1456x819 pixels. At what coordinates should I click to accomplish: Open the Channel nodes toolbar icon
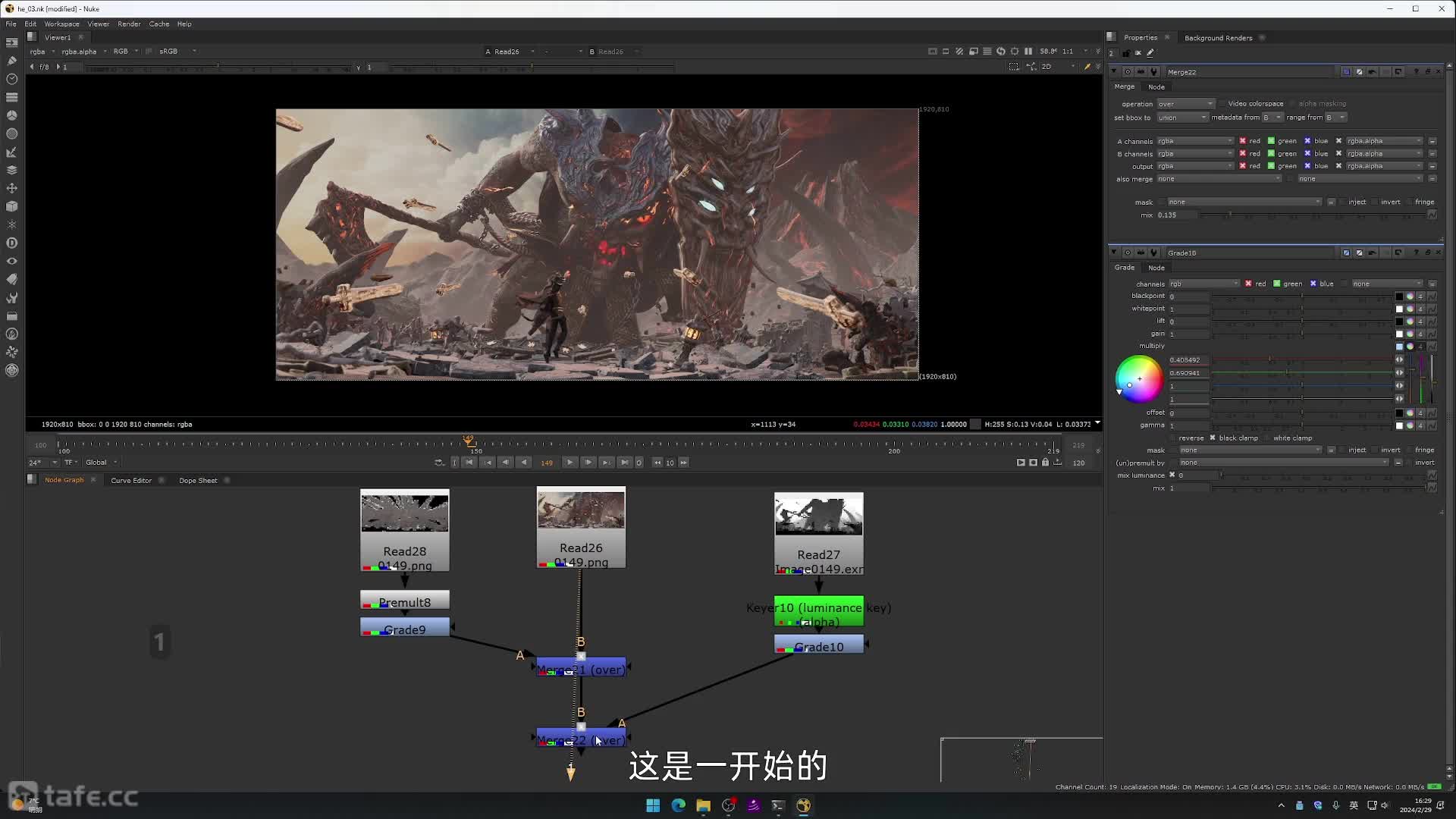tap(11, 97)
